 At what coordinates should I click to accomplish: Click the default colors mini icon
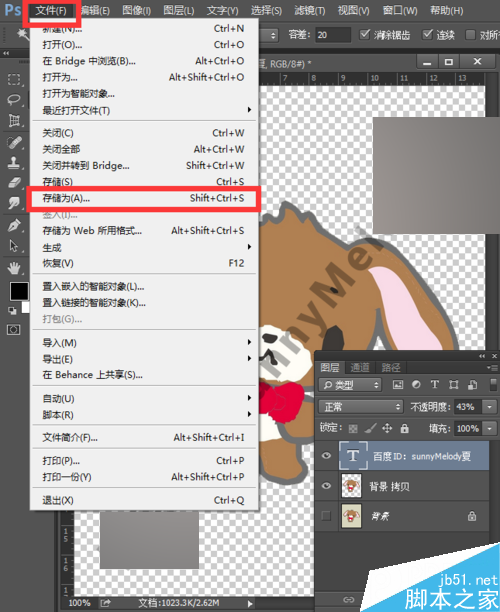tap(12, 311)
